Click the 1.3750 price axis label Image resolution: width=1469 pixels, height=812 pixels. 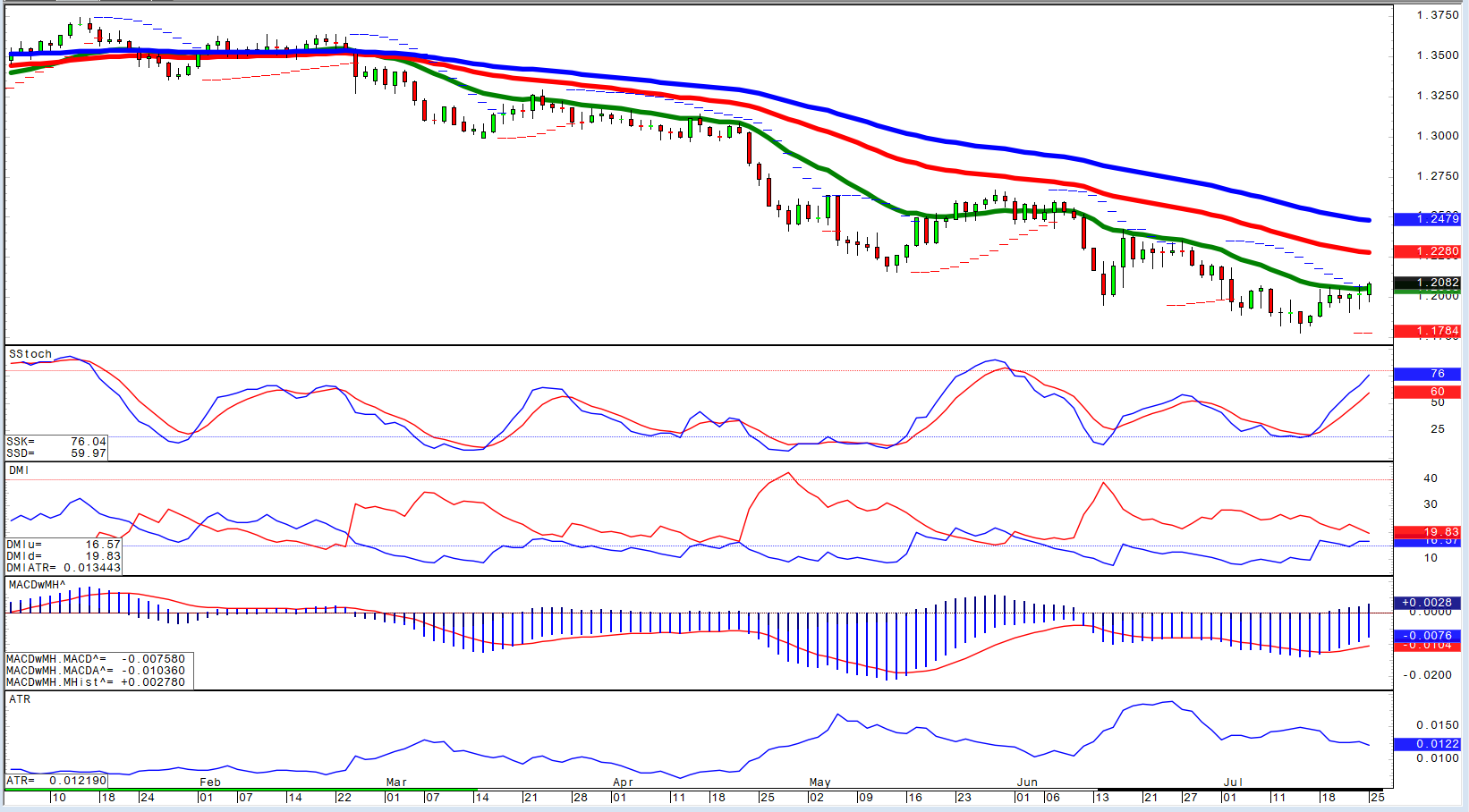pos(1438,15)
